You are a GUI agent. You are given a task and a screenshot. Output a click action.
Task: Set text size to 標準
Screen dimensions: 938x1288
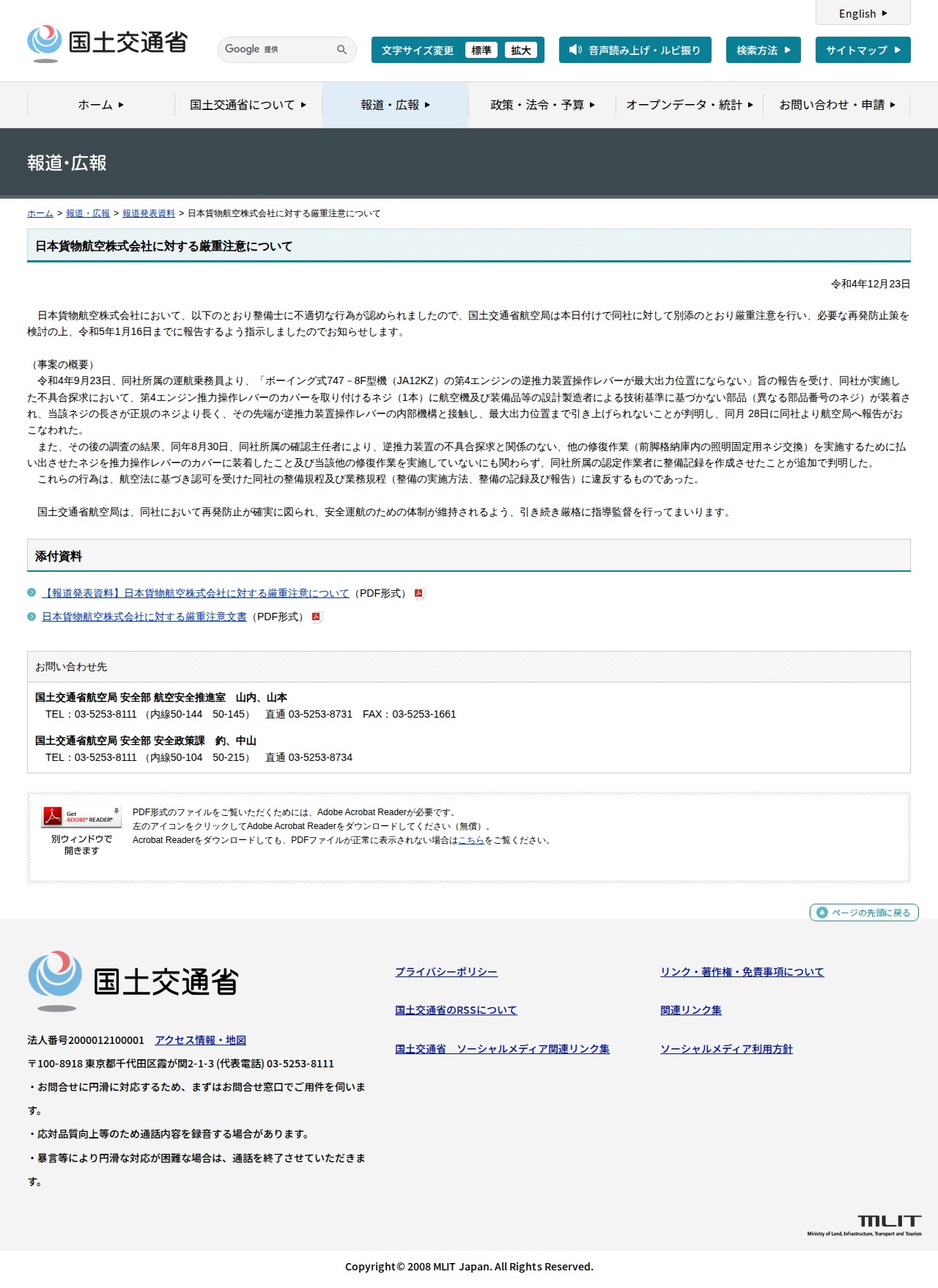point(481,50)
